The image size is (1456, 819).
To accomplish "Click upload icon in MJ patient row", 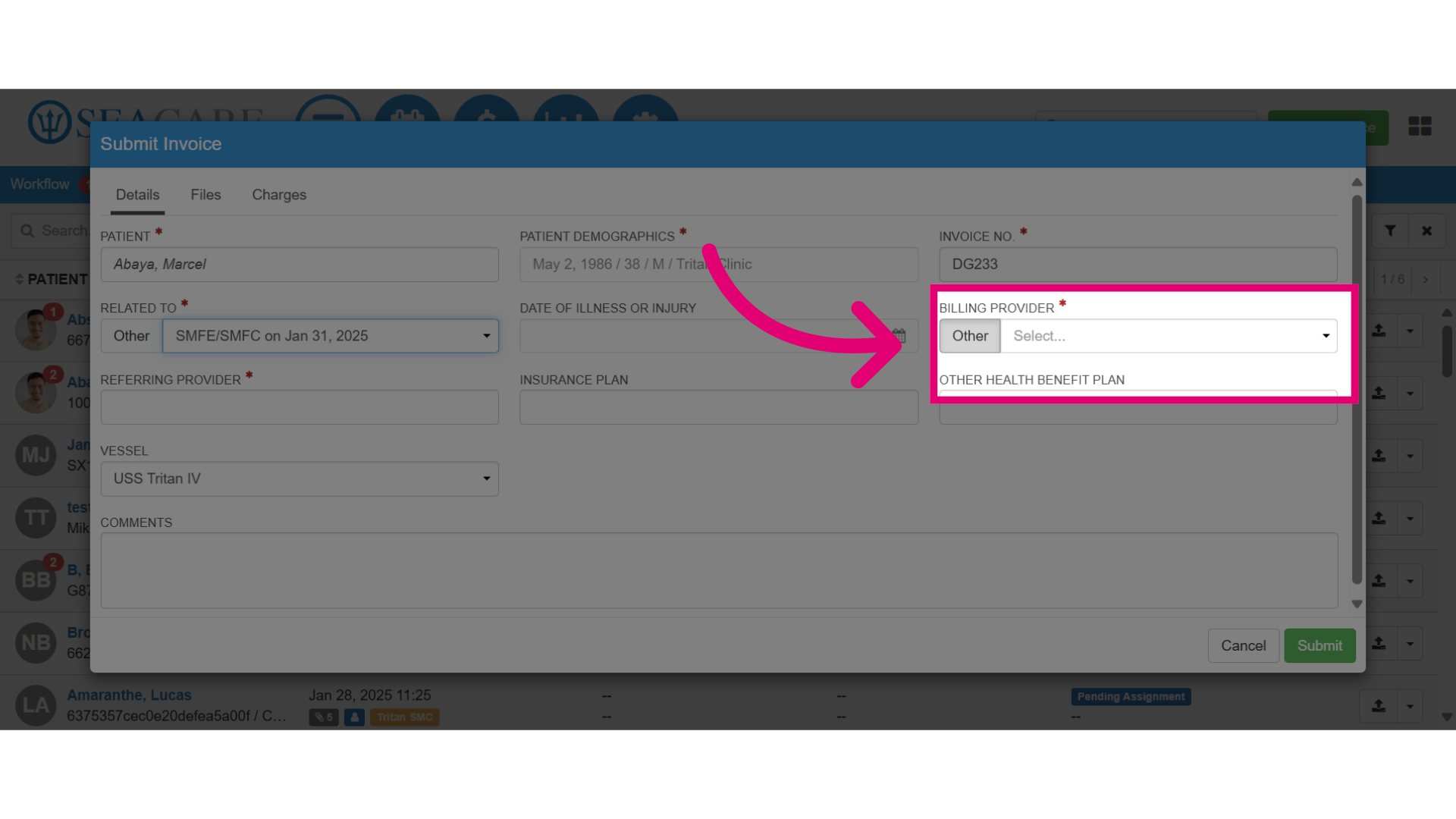I will [x=1379, y=456].
